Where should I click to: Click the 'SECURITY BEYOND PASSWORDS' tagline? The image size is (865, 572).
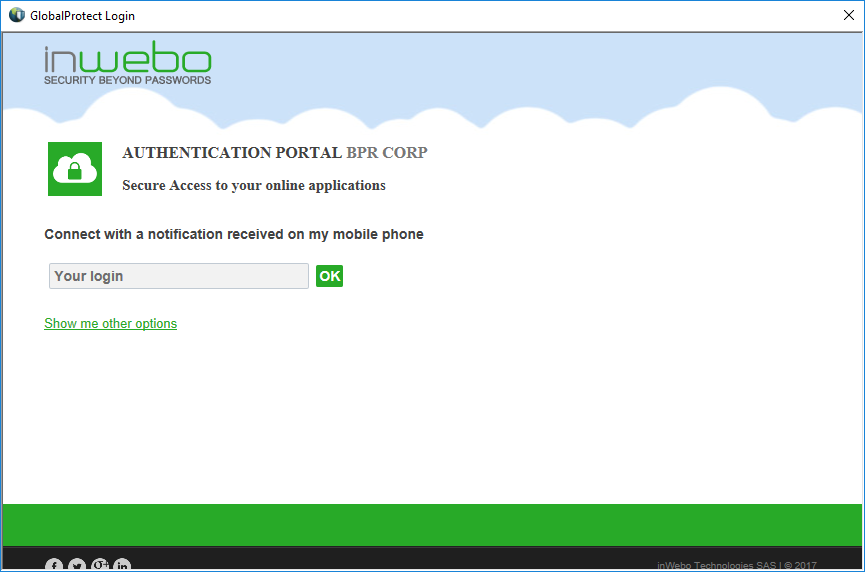[x=127, y=80]
